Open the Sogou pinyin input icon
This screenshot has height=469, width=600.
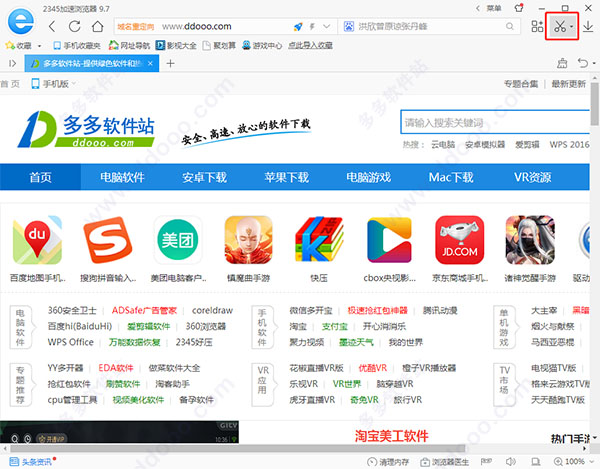point(108,240)
